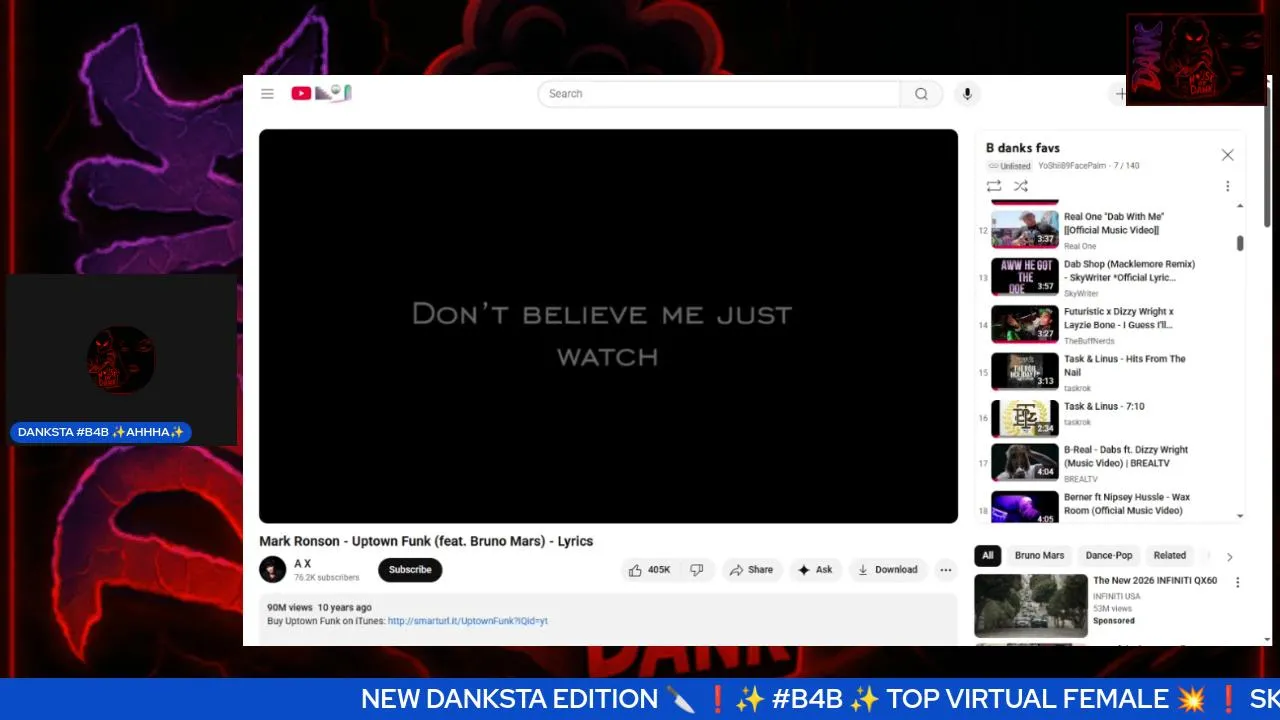Screen dimensions: 1280x720
Task: Show more filter chips with right arrow
Action: point(1229,557)
